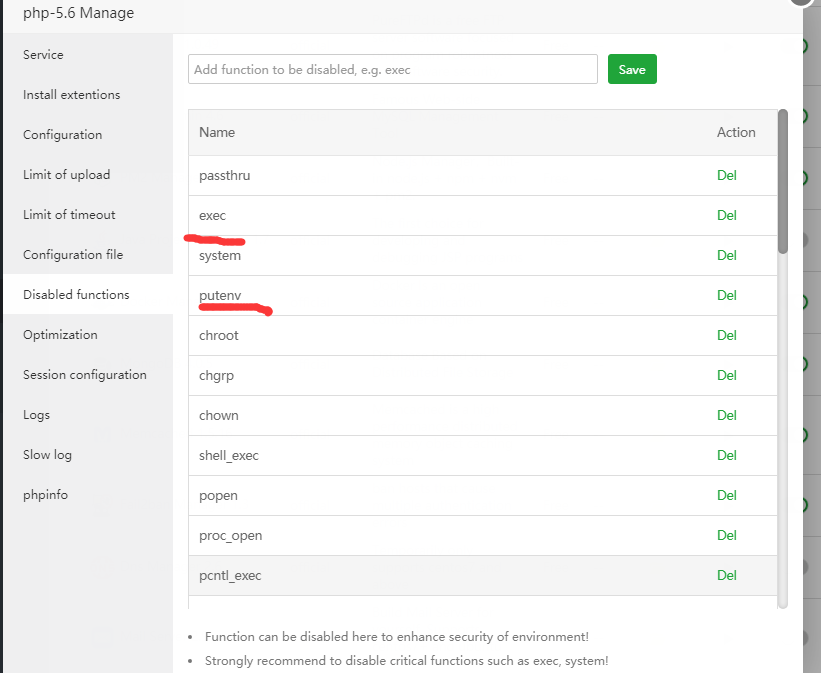This screenshot has height=673, width=821.
Task: Click the function list scrollbar
Action: coord(783,180)
